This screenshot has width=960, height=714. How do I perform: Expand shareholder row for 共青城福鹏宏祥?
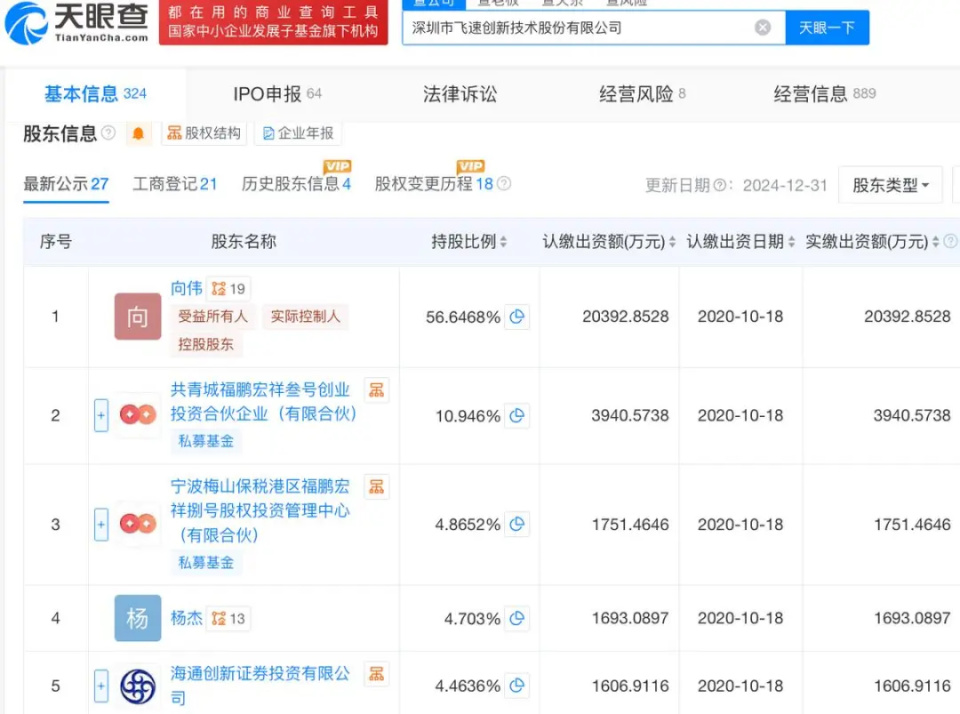point(100,415)
